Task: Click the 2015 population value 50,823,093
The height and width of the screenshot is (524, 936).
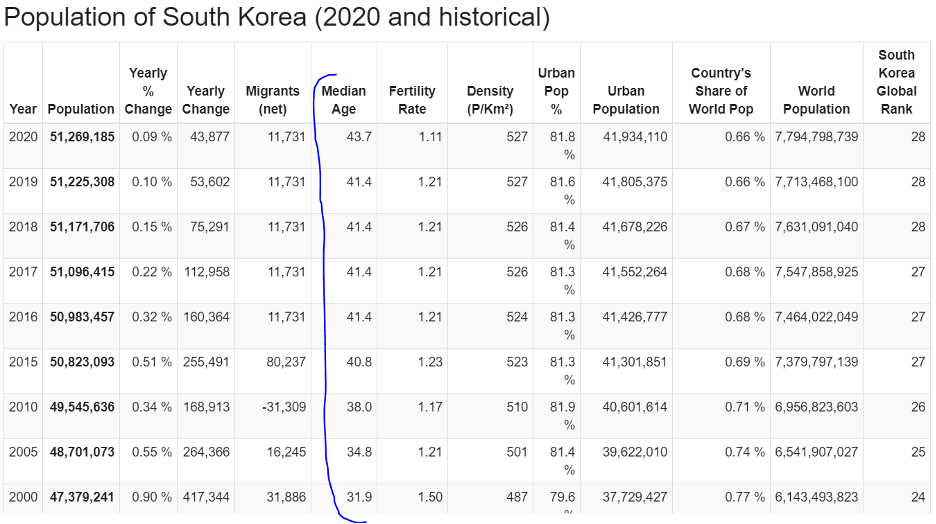Action: 82,362
